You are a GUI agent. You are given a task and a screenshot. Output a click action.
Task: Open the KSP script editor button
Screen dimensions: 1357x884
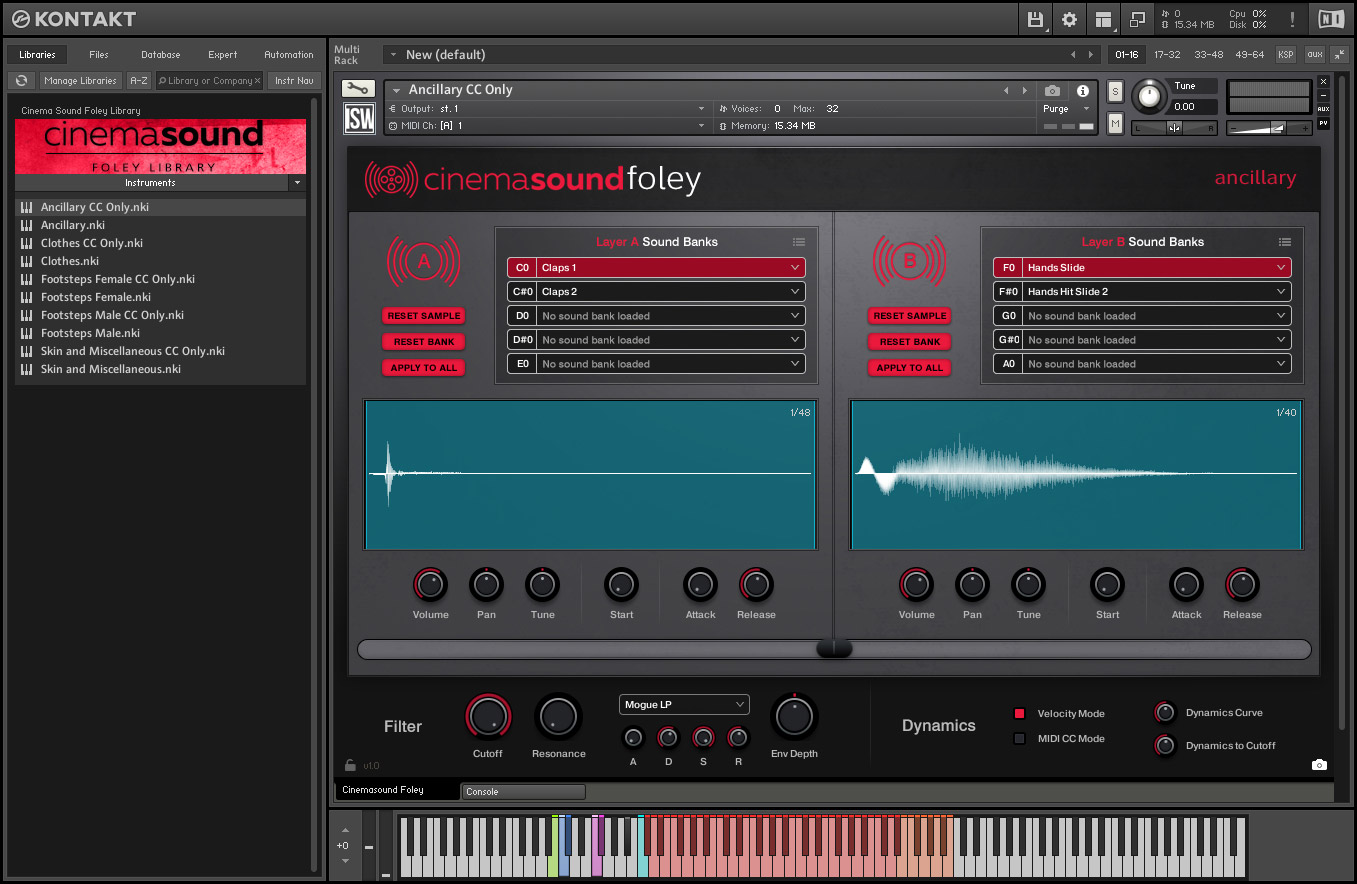(x=1286, y=55)
